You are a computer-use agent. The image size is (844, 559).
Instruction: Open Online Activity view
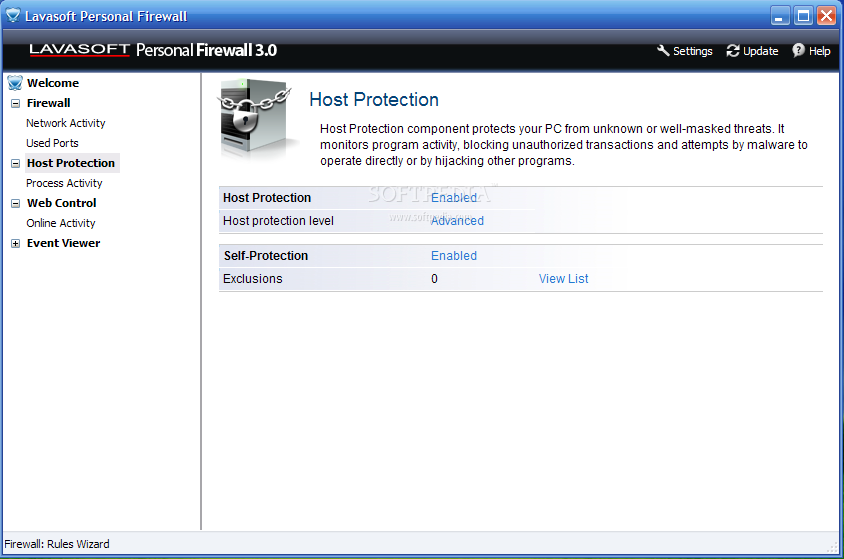61,223
